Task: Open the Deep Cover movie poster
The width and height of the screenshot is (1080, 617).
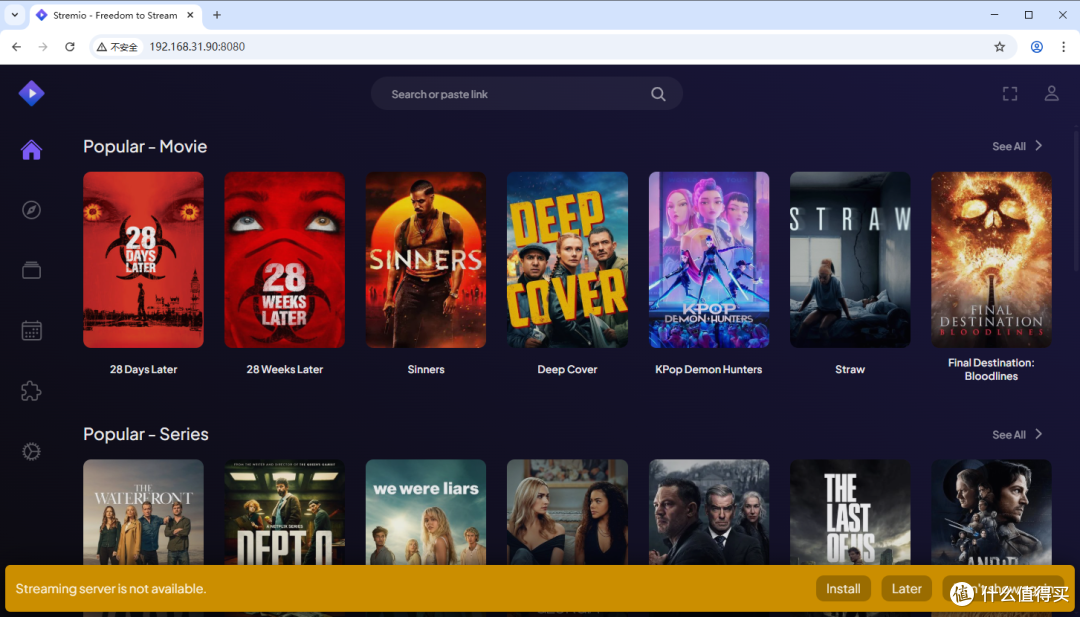Action: click(568, 260)
